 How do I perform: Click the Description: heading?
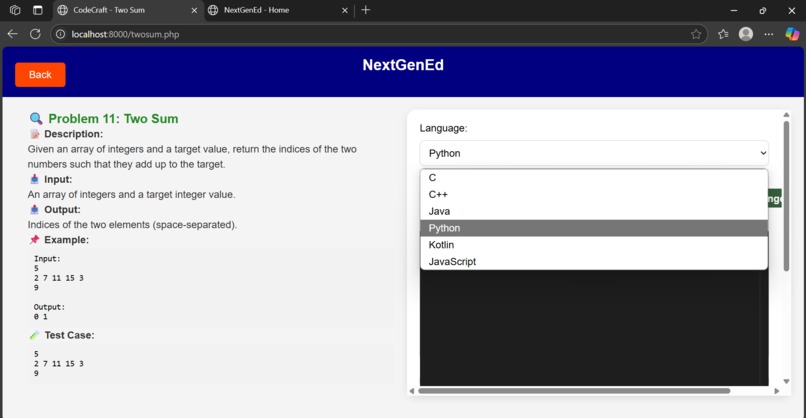(x=74, y=134)
